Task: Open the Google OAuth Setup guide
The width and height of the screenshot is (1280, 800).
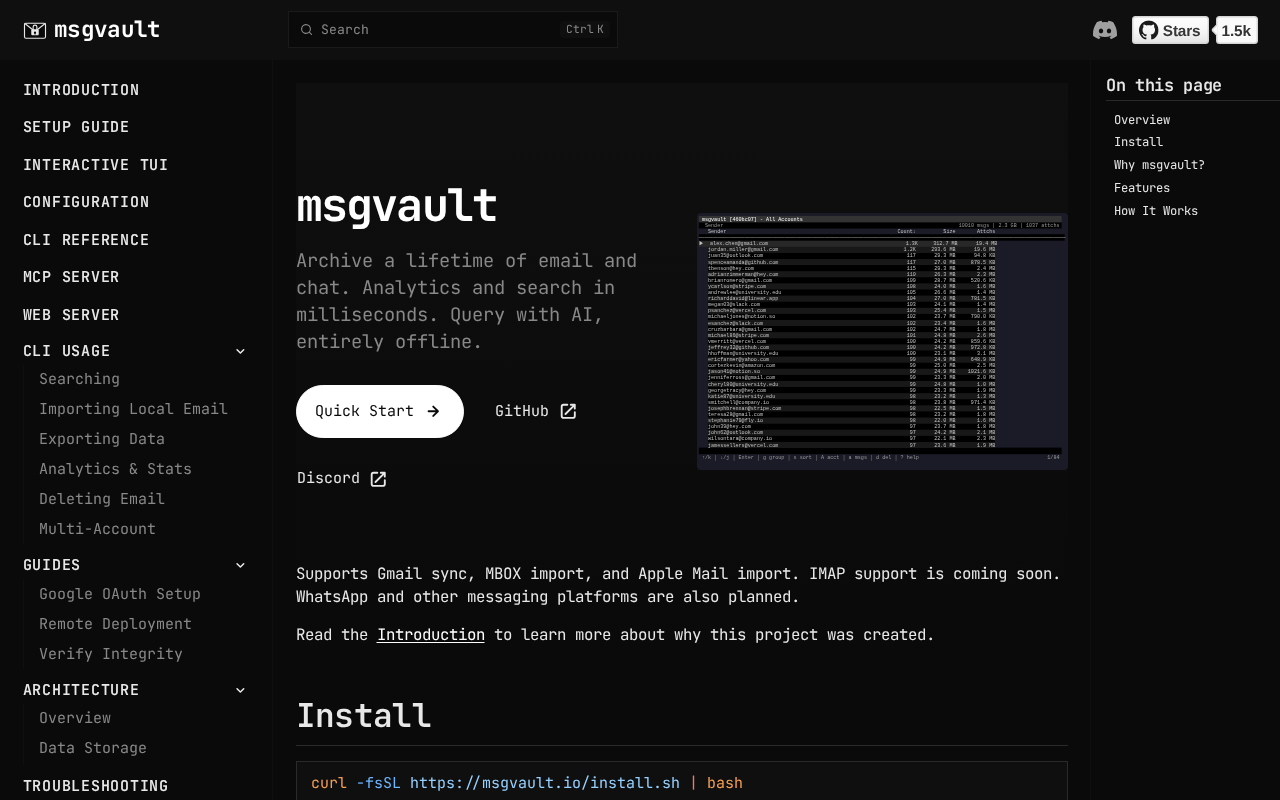Action: 120,594
